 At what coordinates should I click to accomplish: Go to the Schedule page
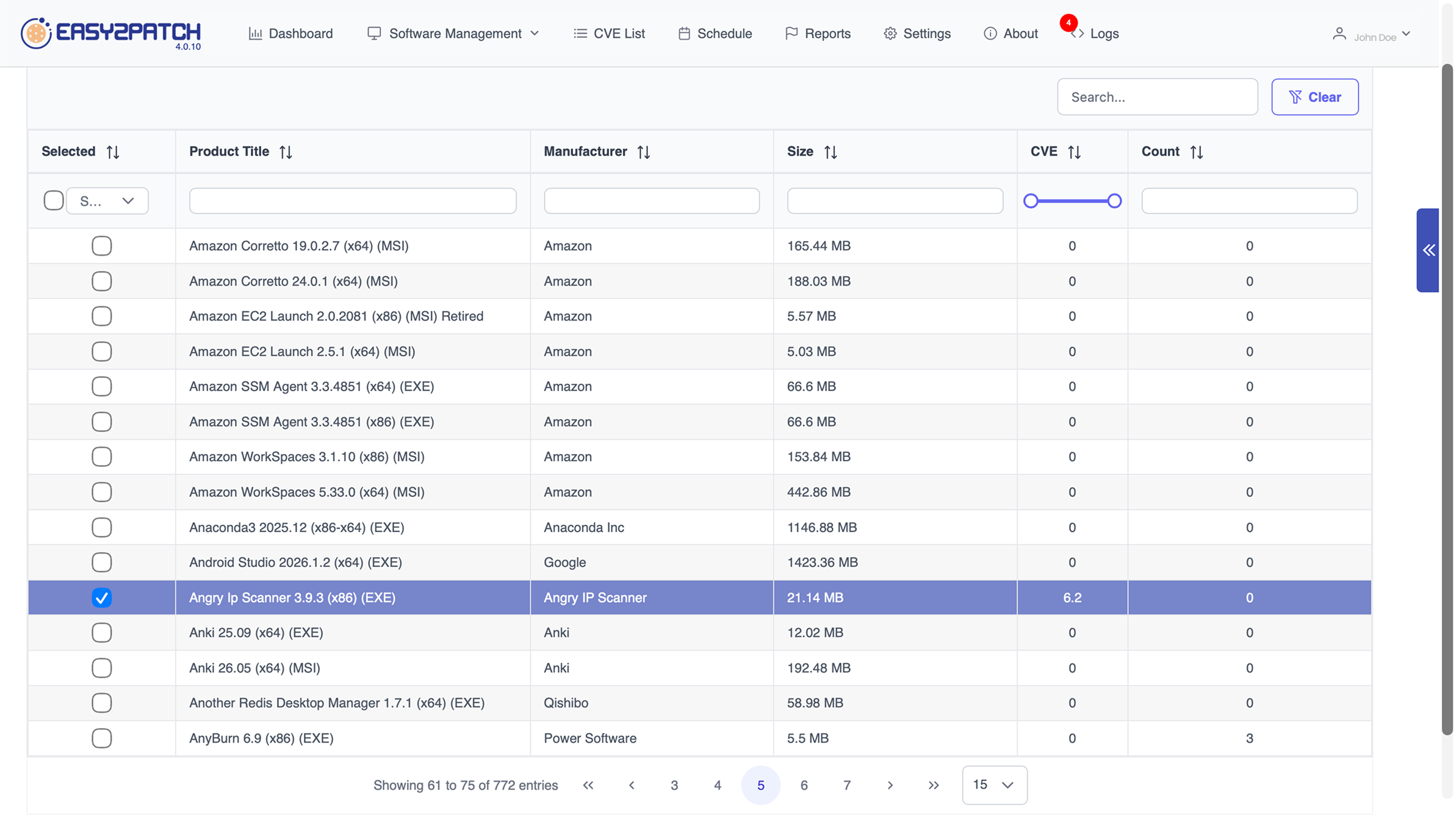point(715,34)
